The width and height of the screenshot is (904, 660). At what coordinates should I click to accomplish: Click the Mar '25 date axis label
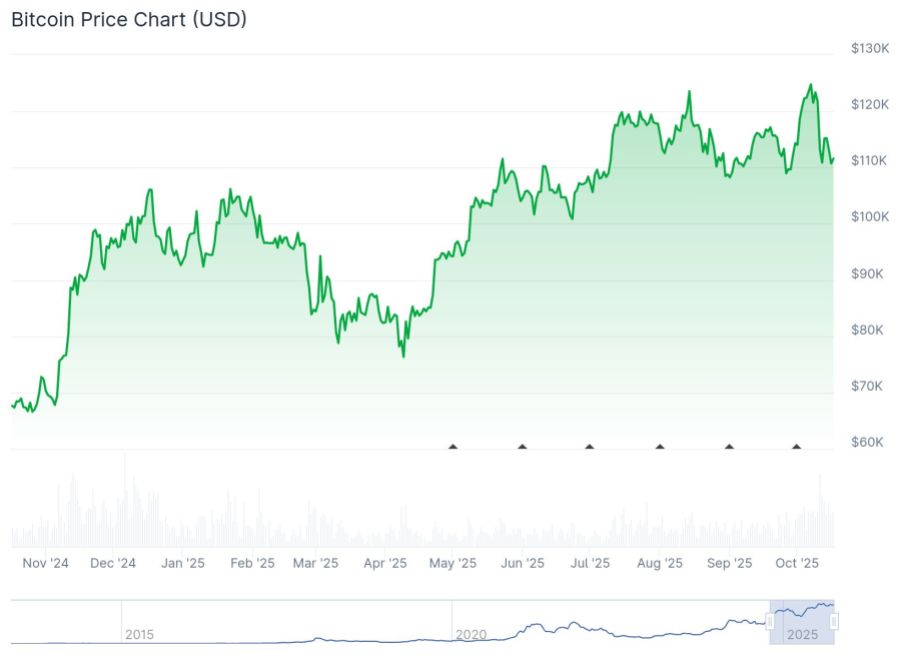317,564
